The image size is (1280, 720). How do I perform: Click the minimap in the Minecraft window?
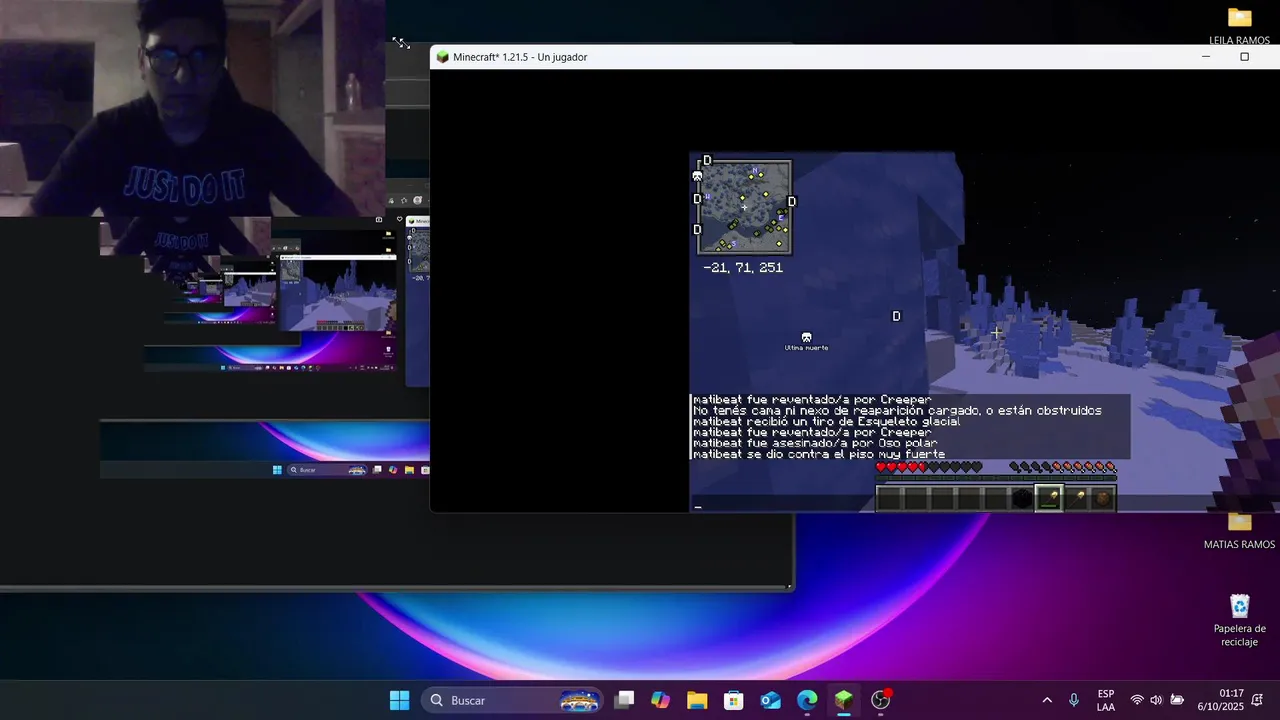tap(744, 207)
